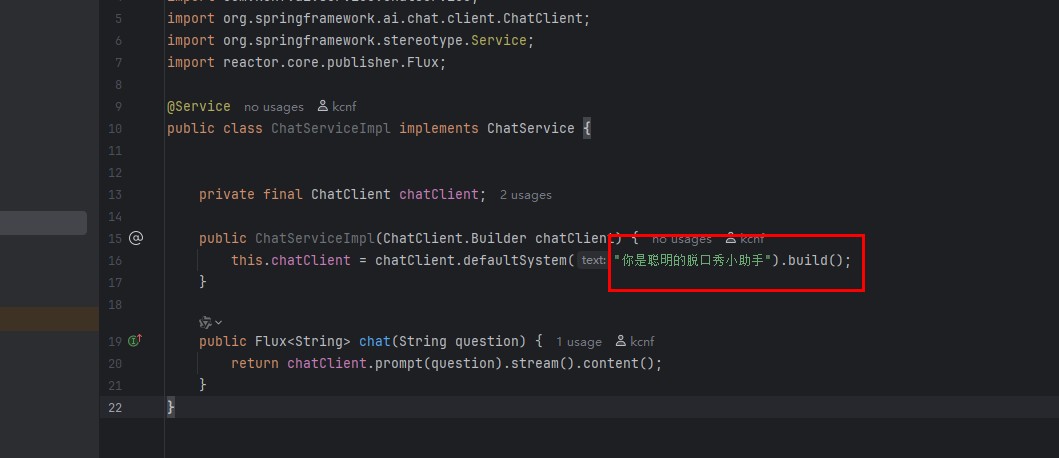
Task: Click the ChatService interface name on line 10
Action: (x=530, y=128)
